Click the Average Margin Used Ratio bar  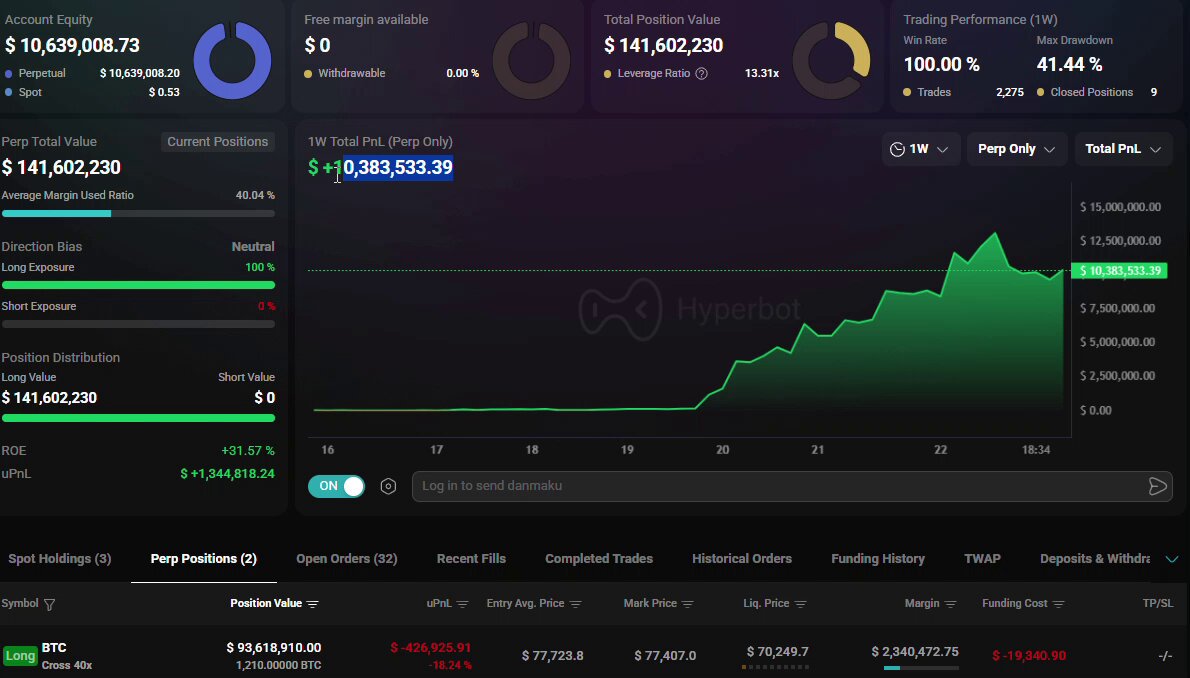[138, 214]
